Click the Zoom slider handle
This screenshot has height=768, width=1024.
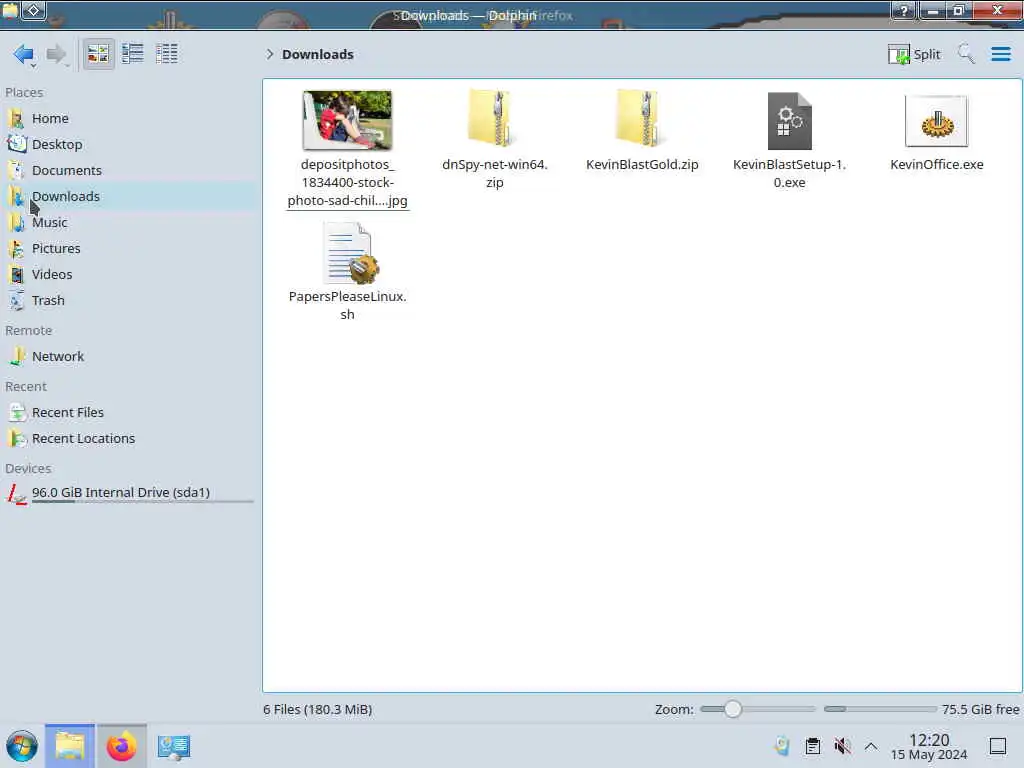(x=733, y=709)
